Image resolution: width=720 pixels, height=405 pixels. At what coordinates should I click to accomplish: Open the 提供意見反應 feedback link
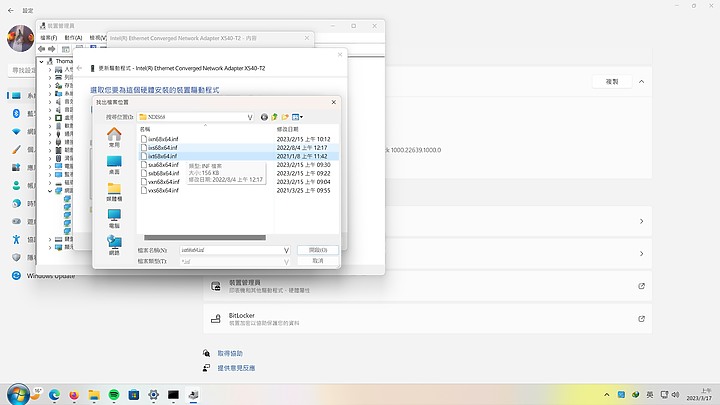(236, 368)
